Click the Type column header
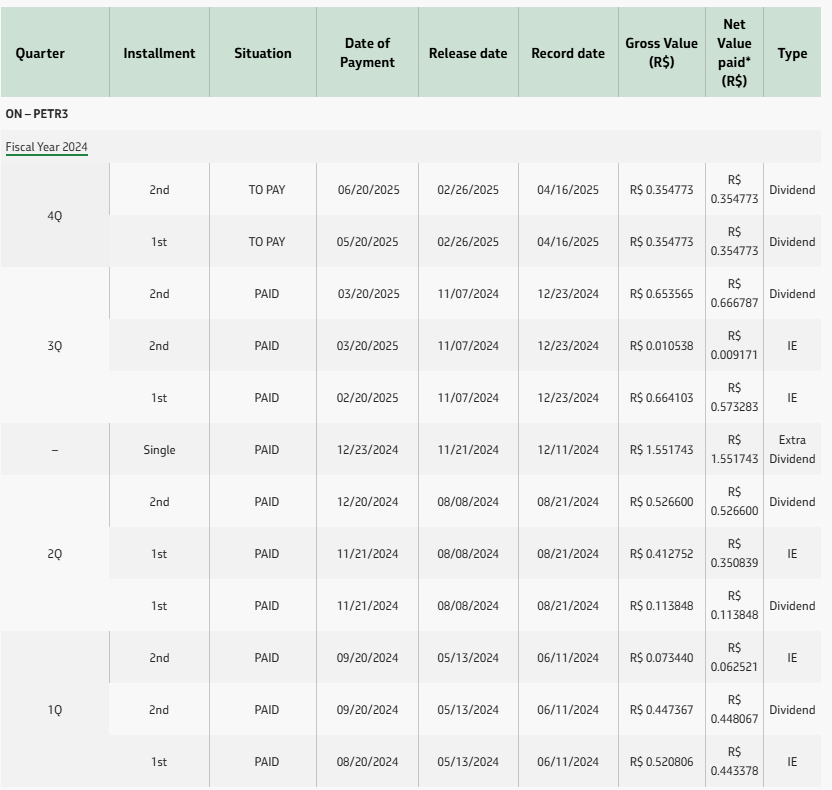This screenshot has height=790, width=832. coord(792,54)
